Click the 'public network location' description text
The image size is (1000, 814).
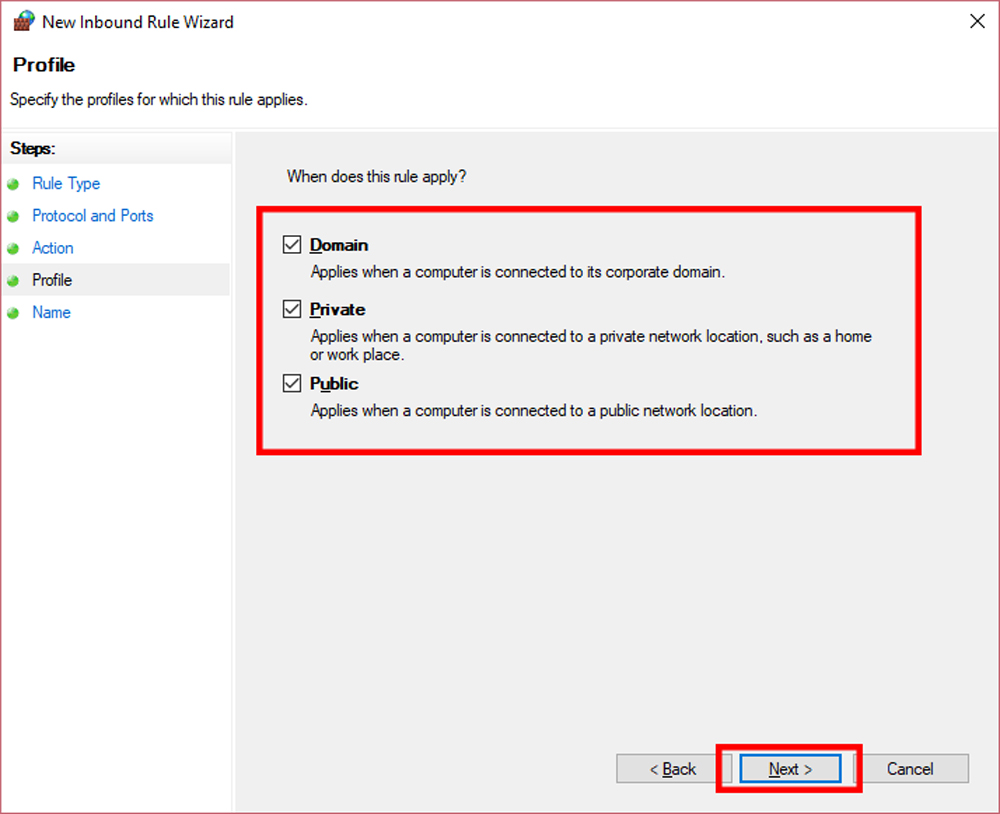[x=533, y=411]
